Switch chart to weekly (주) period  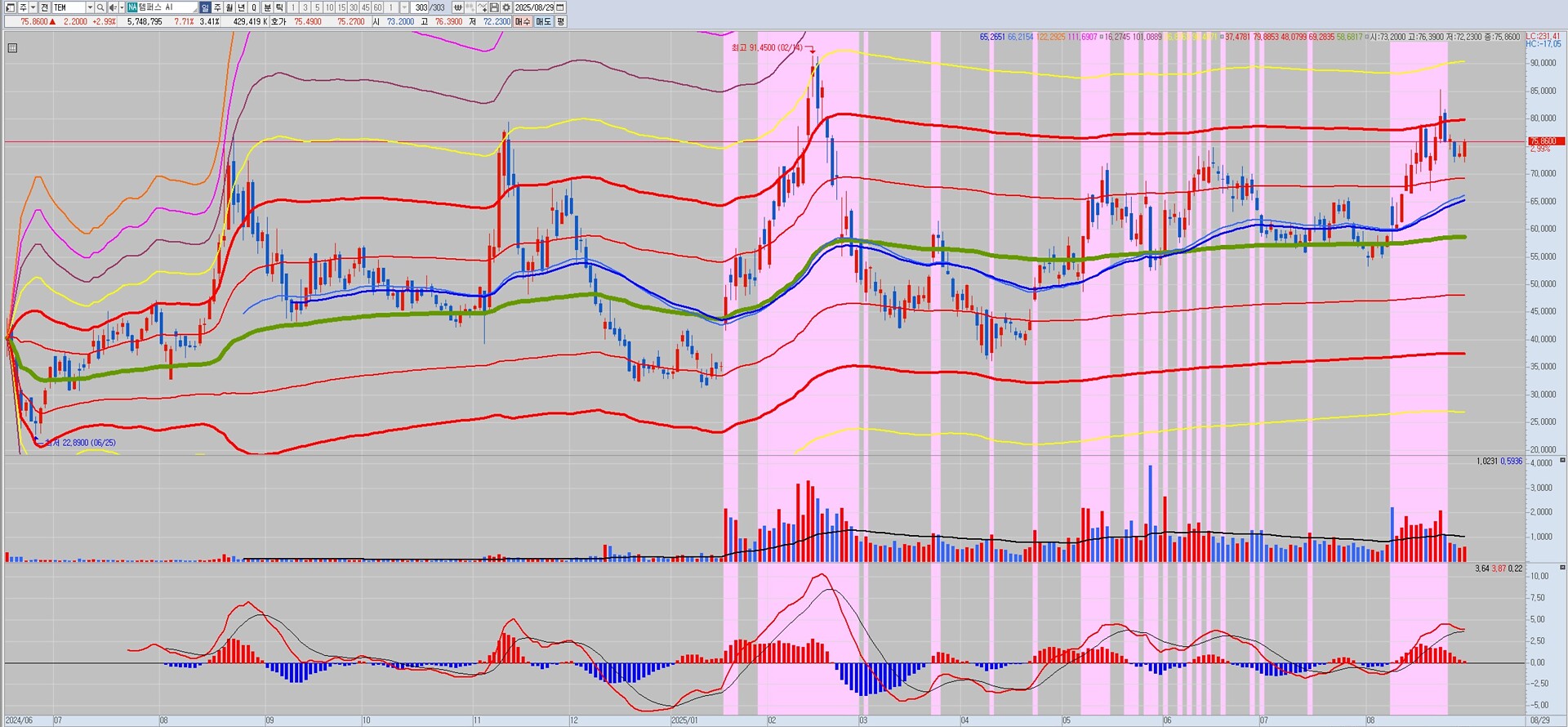pos(217,7)
